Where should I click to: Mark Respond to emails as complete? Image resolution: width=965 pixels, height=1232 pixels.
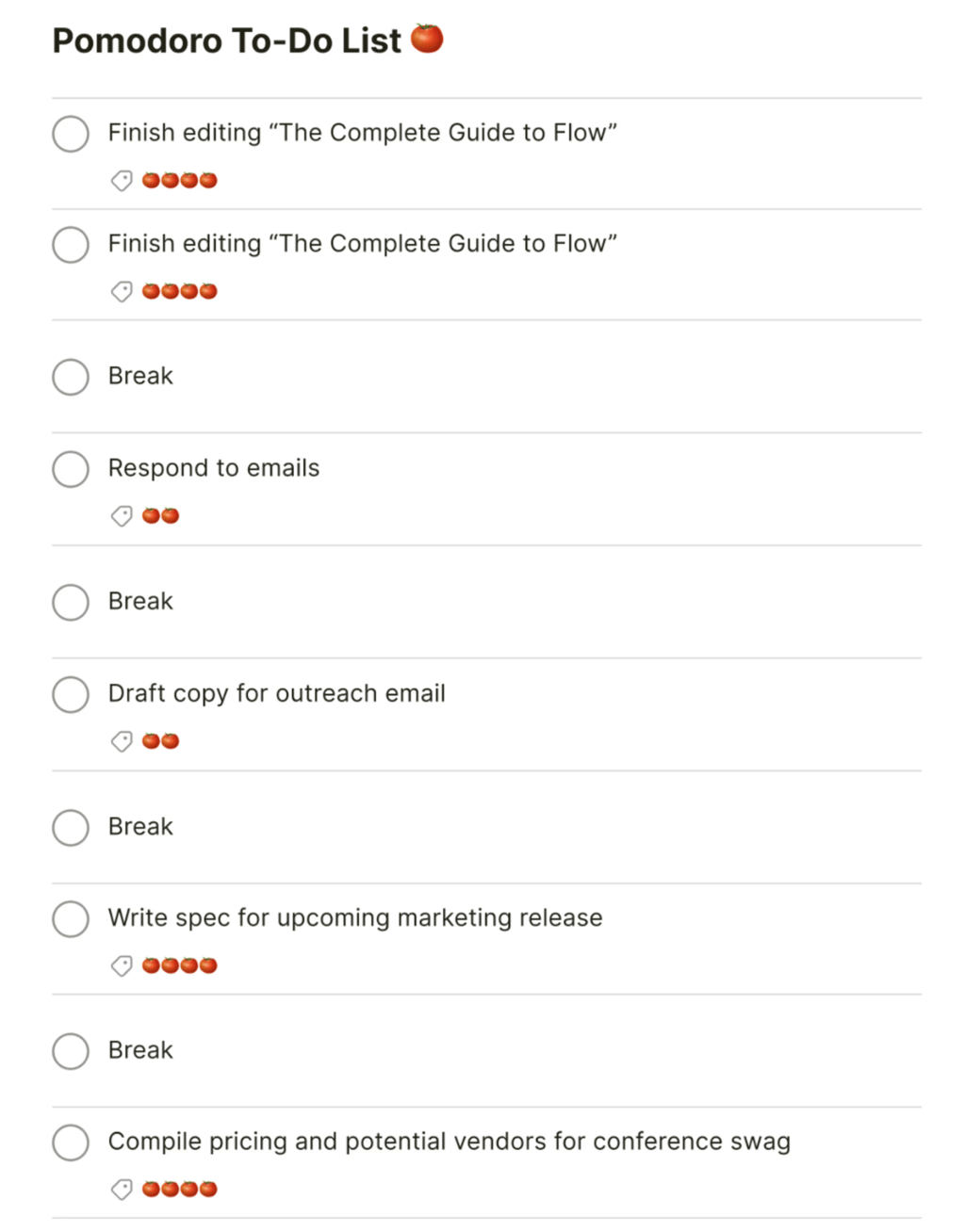70,468
